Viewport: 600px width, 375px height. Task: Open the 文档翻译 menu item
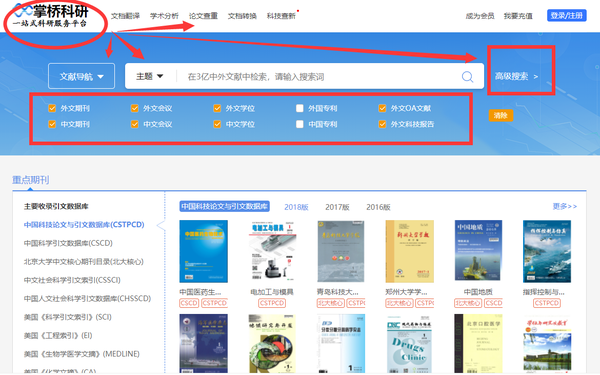tap(125, 16)
